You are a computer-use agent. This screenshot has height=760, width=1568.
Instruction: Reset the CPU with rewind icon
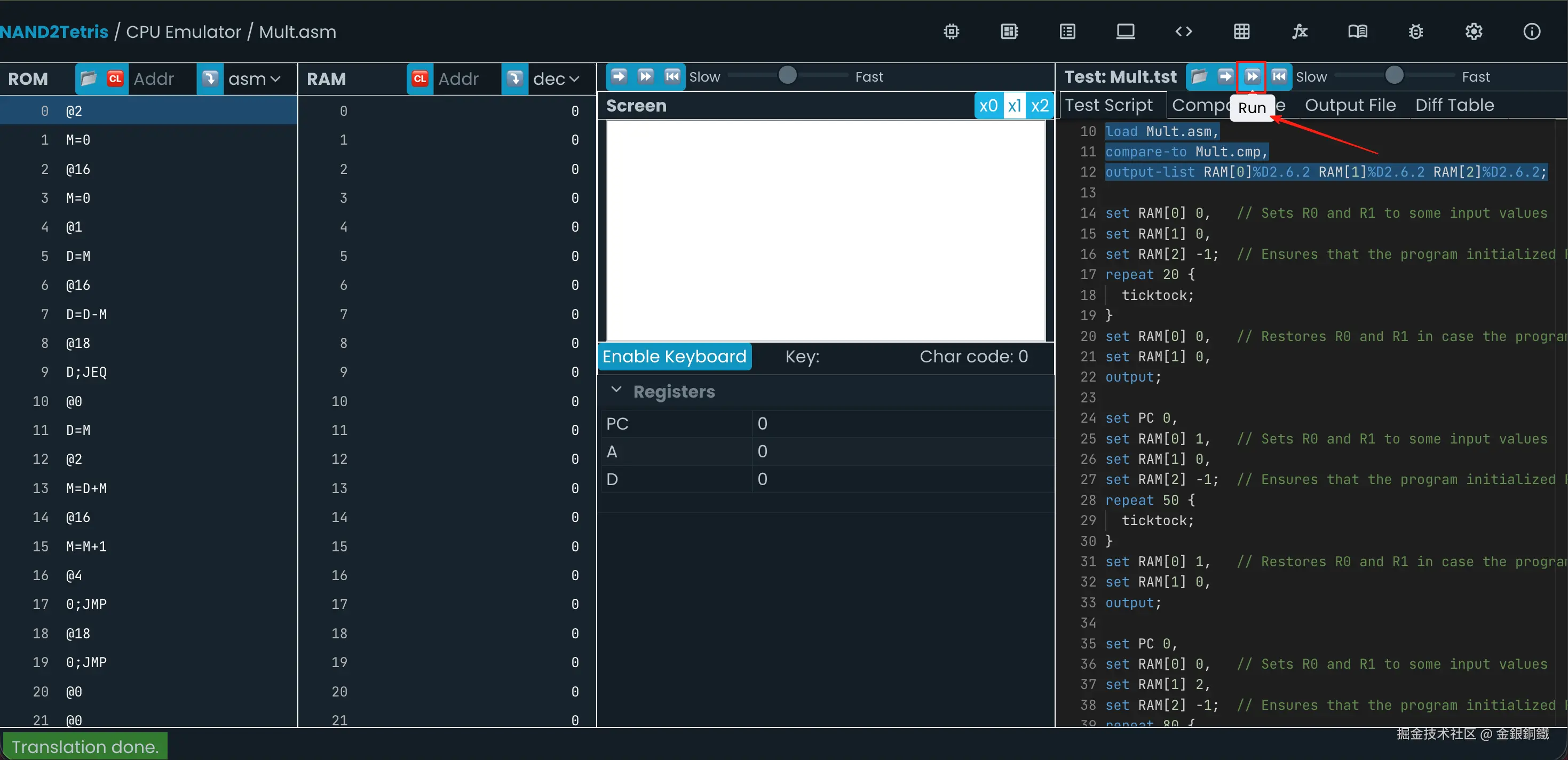(x=672, y=76)
